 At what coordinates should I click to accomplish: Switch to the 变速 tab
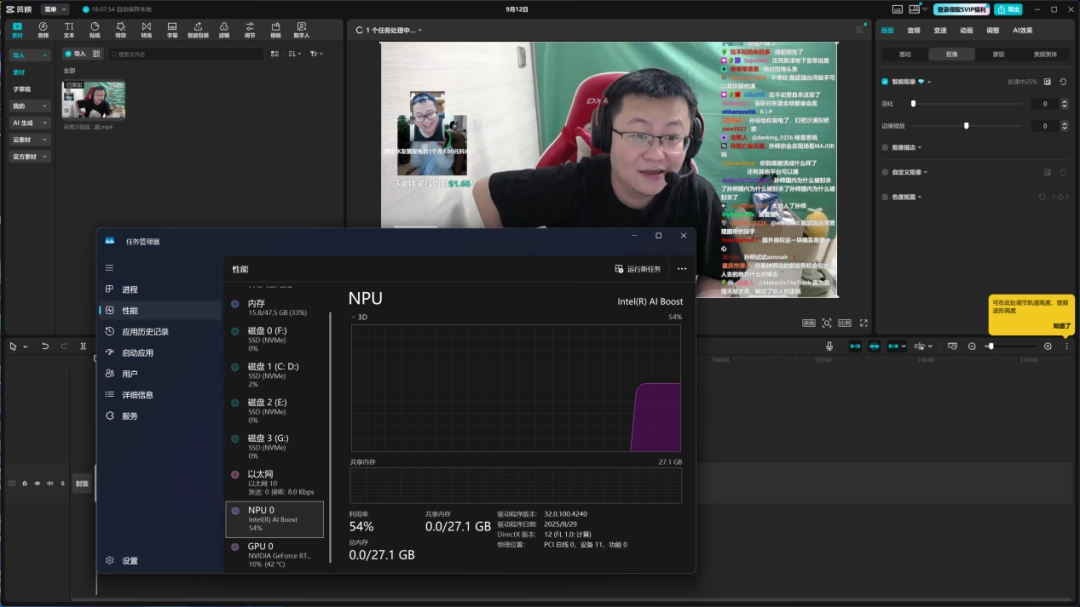[x=939, y=30]
